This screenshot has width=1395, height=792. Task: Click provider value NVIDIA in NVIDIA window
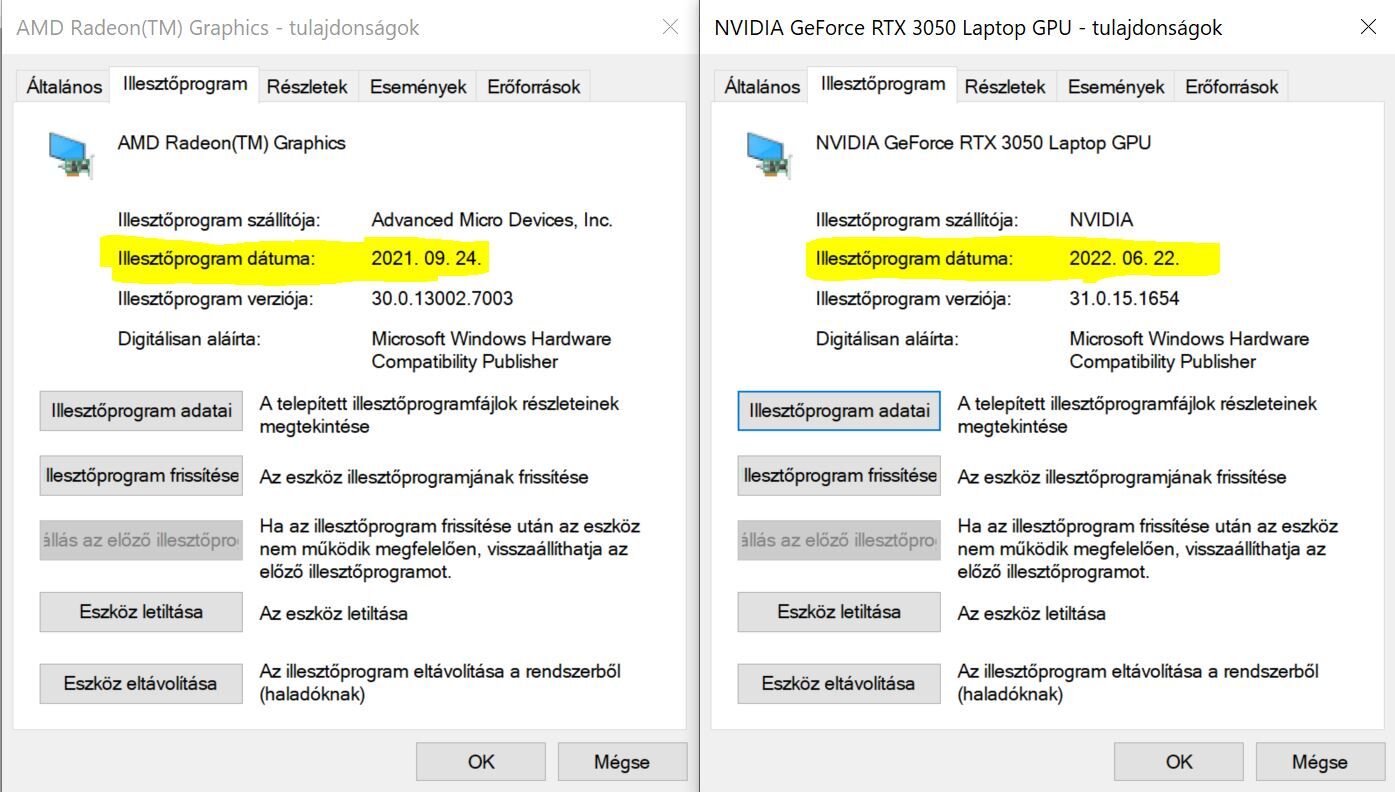tap(1101, 220)
